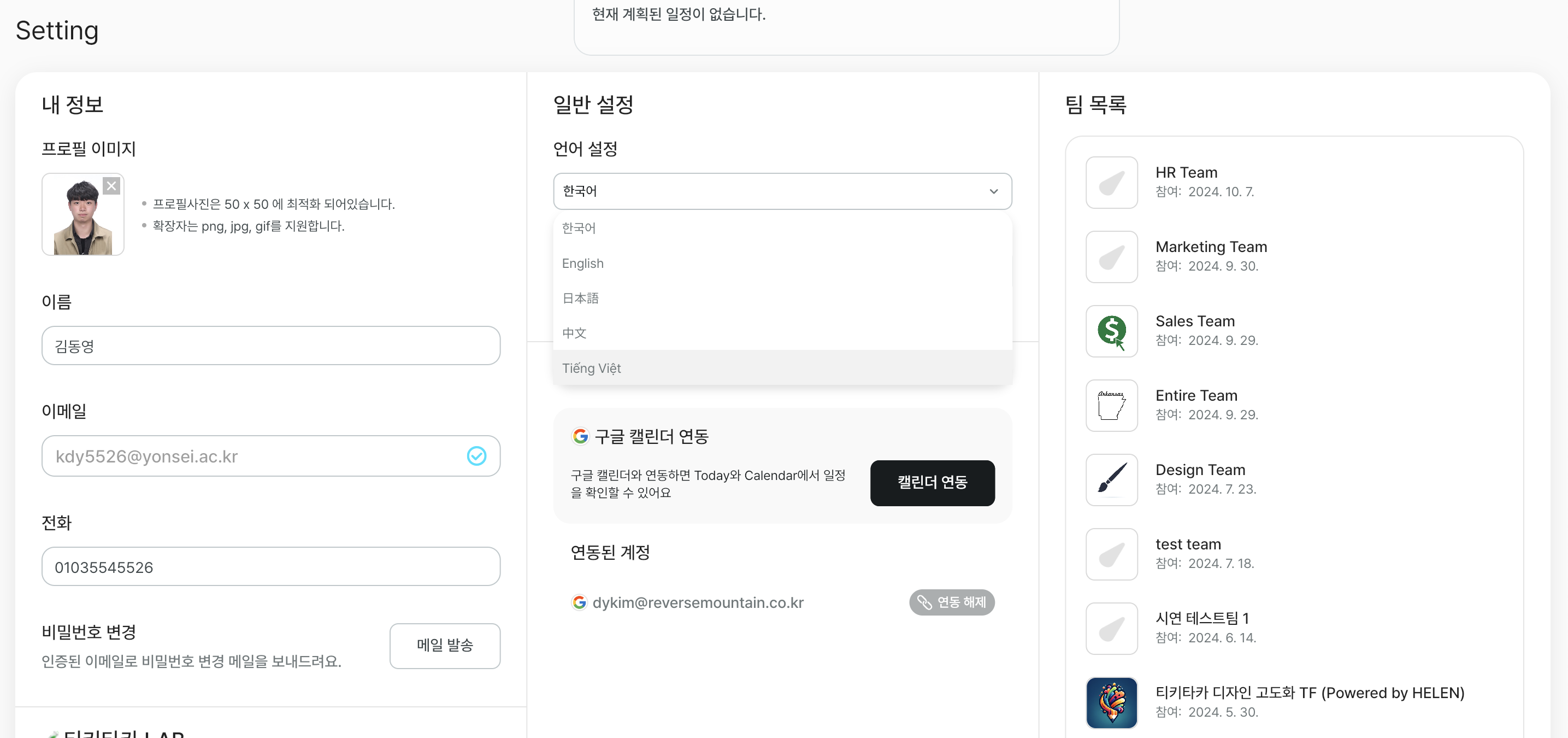The height and width of the screenshot is (738, 1568).
Task: Click the 캘린더 연동 button
Action: [x=932, y=483]
